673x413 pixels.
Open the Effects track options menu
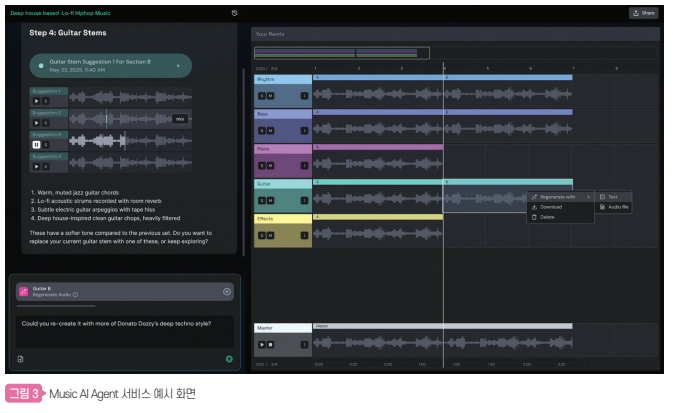pyautogui.click(x=304, y=235)
